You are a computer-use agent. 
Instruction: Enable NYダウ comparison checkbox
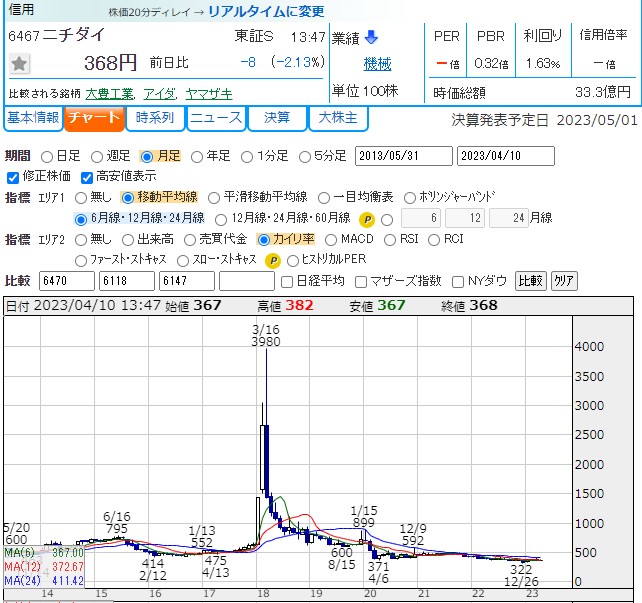pyautogui.click(x=458, y=282)
